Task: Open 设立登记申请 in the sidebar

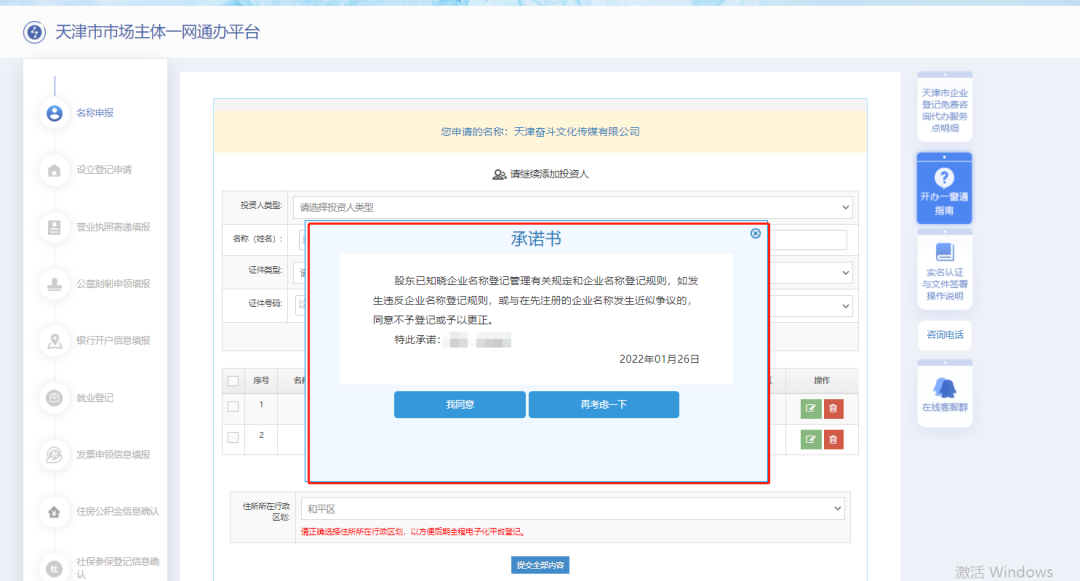Action: (x=53, y=170)
